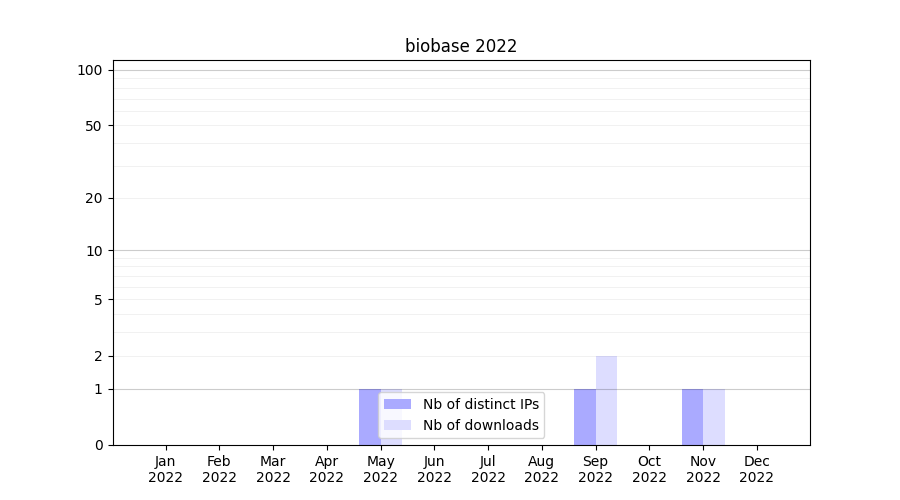Click the Mar 2022 x-axis label
900x500 pixels.
pos(273,469)
